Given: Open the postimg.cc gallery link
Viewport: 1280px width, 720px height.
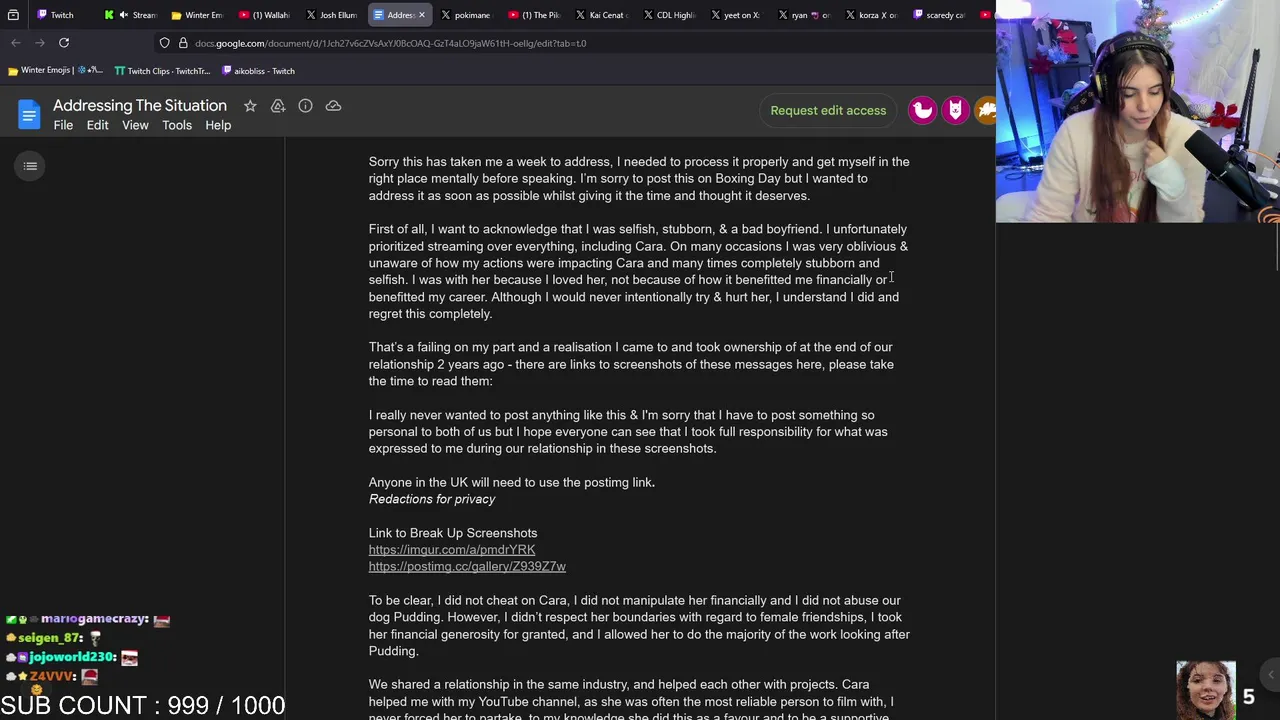Looking at the screenshot, I should pyautogui.click(x=467, y=567).
